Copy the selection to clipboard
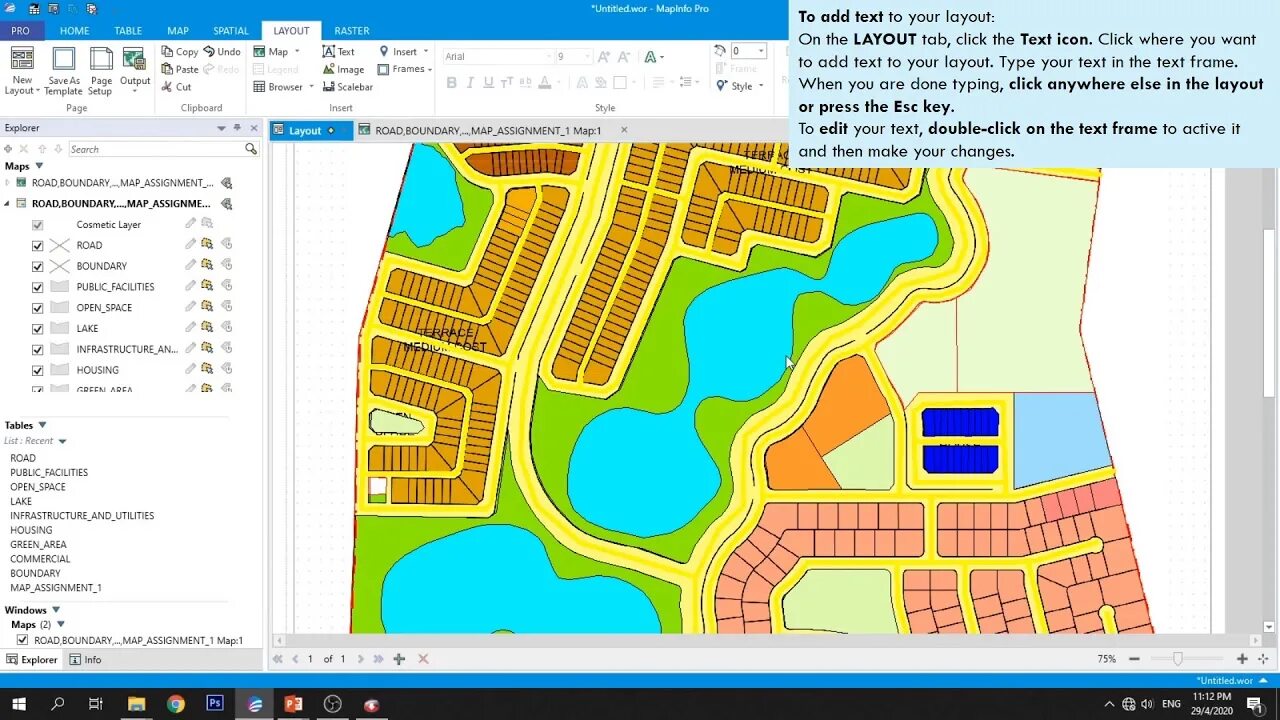Image resolution: width=1280 pixels, height=720 pixels. tap(180, 52)
